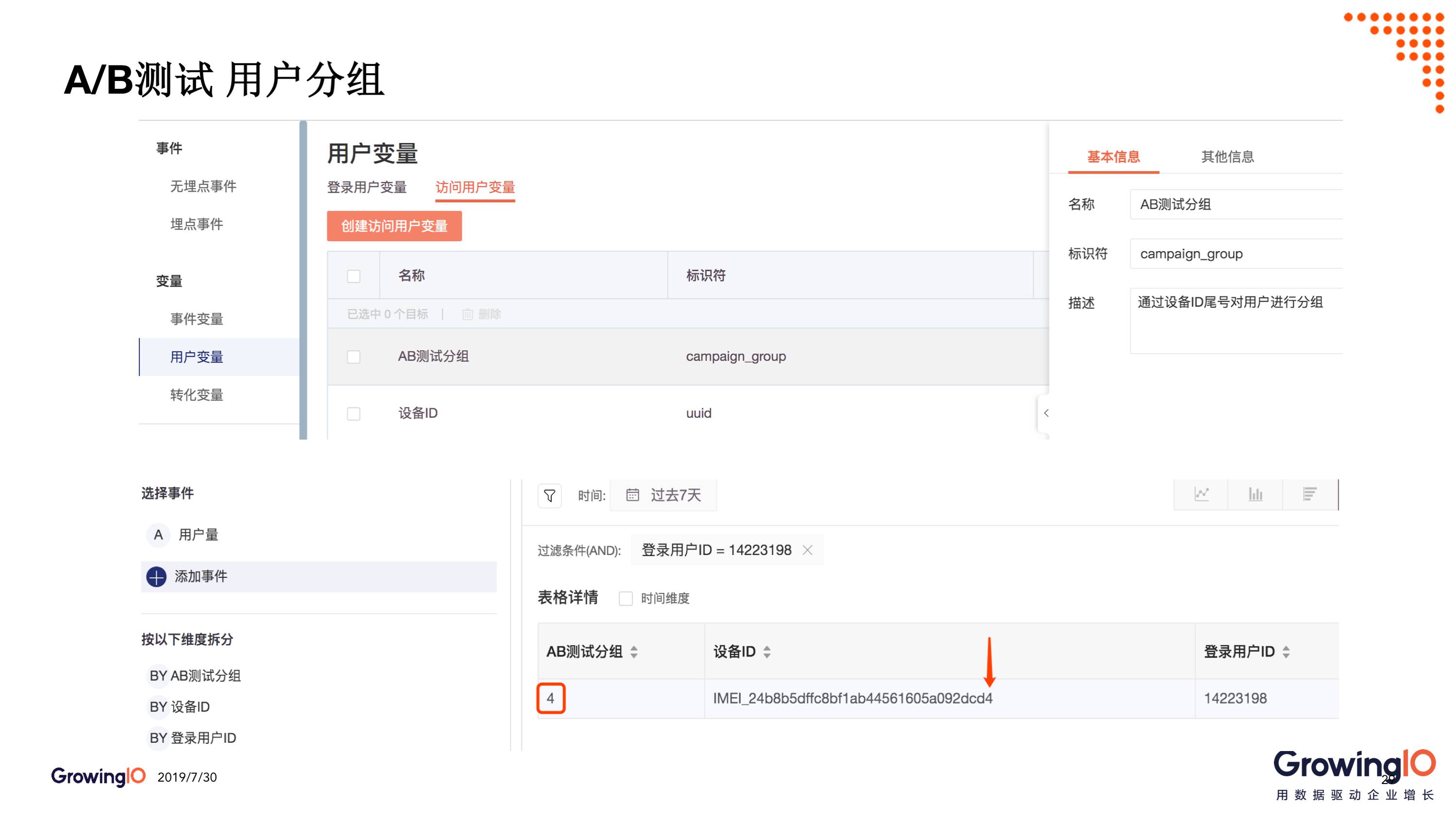Open 埋点事件 in the sidebar
This screenshot has height=818, width=1456.
pos(197,224)
